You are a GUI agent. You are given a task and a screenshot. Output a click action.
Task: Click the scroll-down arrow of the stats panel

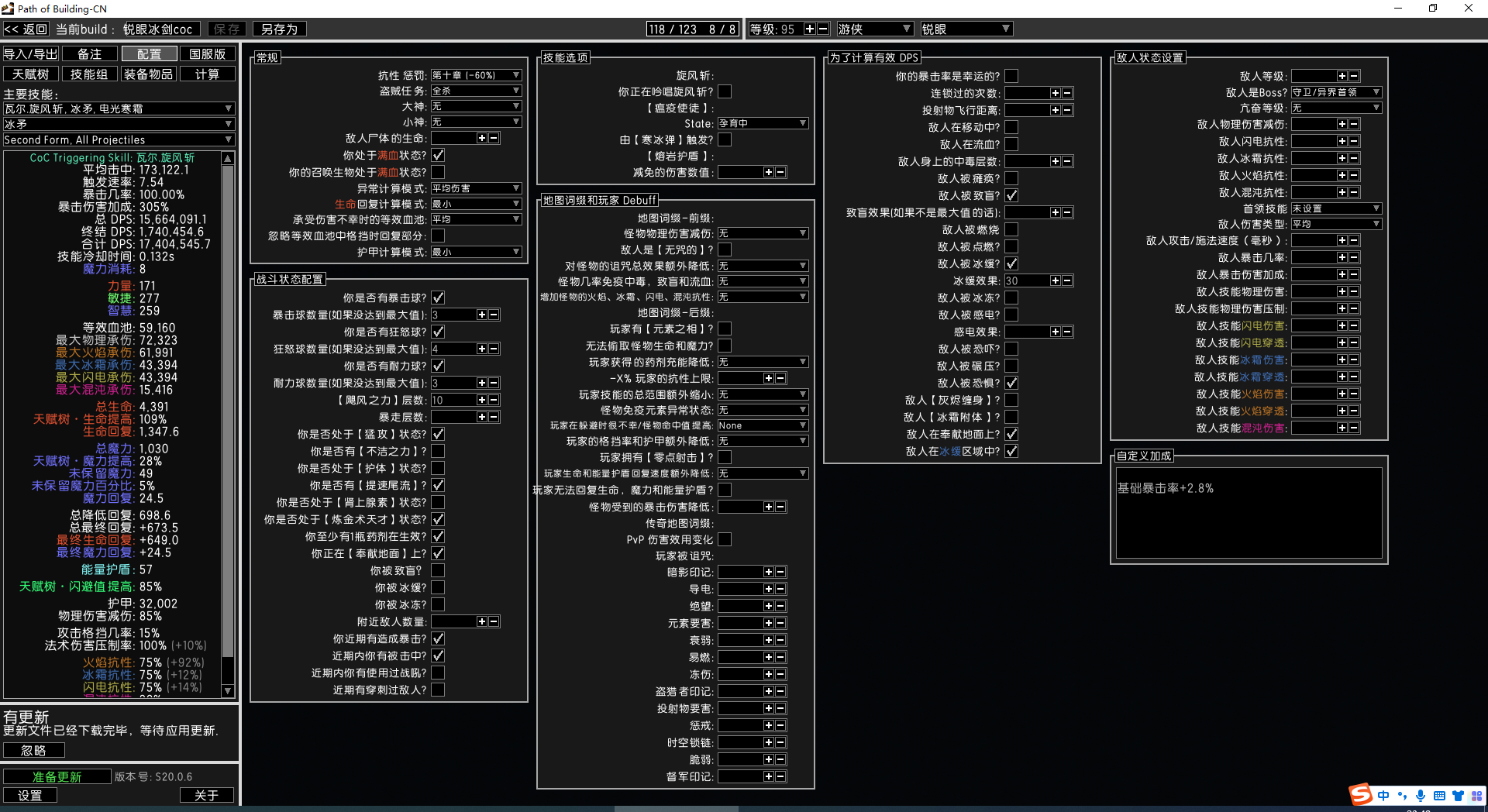pos(228,690)
